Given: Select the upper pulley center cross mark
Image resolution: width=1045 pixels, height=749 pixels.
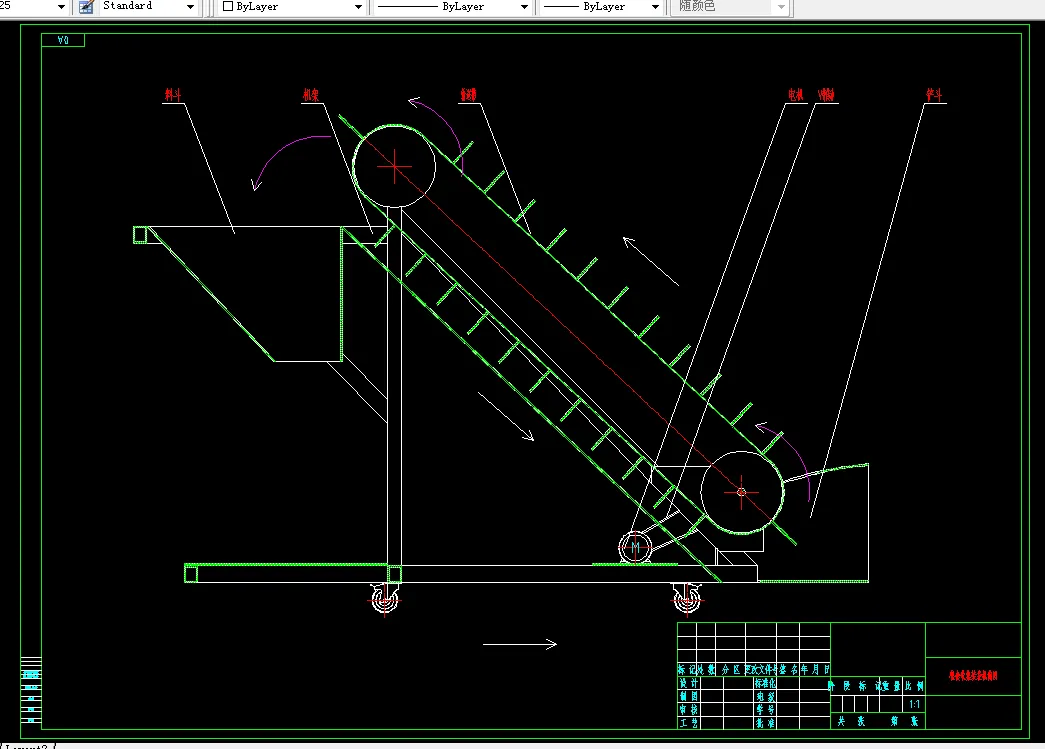Looking at the screenshot, I should click(395, 166).
